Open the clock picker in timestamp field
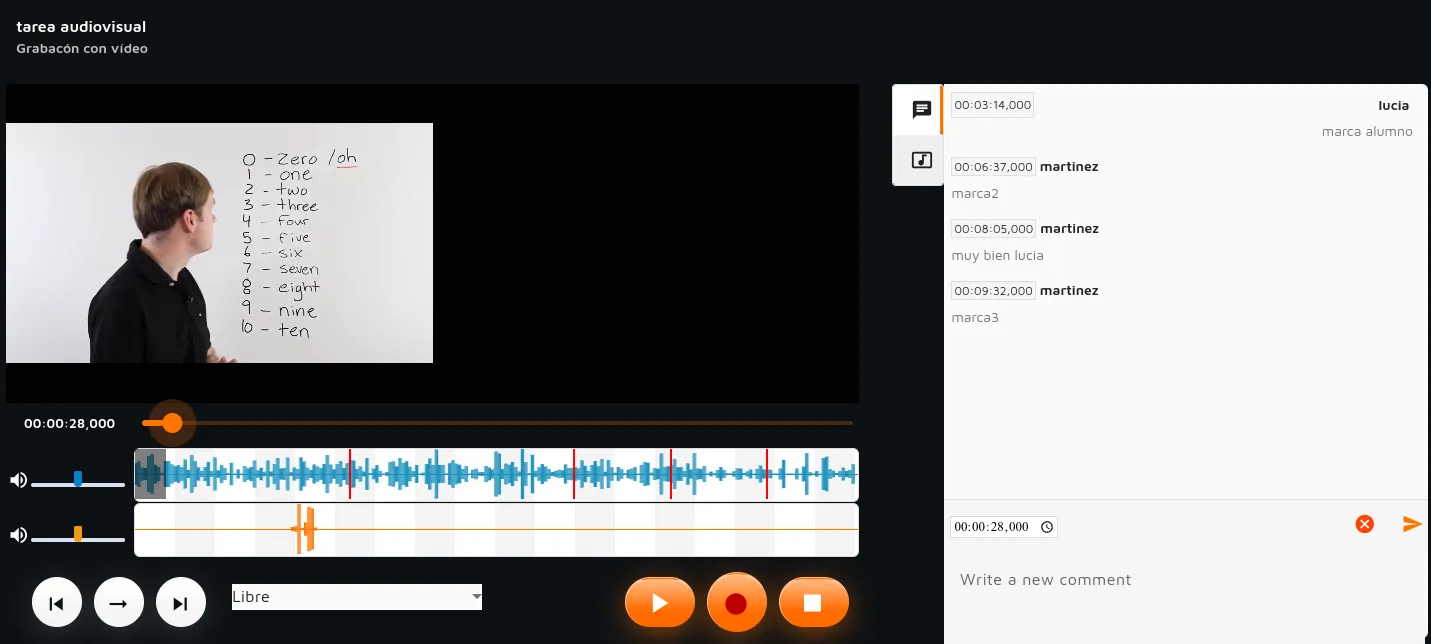 point(1046,527)
